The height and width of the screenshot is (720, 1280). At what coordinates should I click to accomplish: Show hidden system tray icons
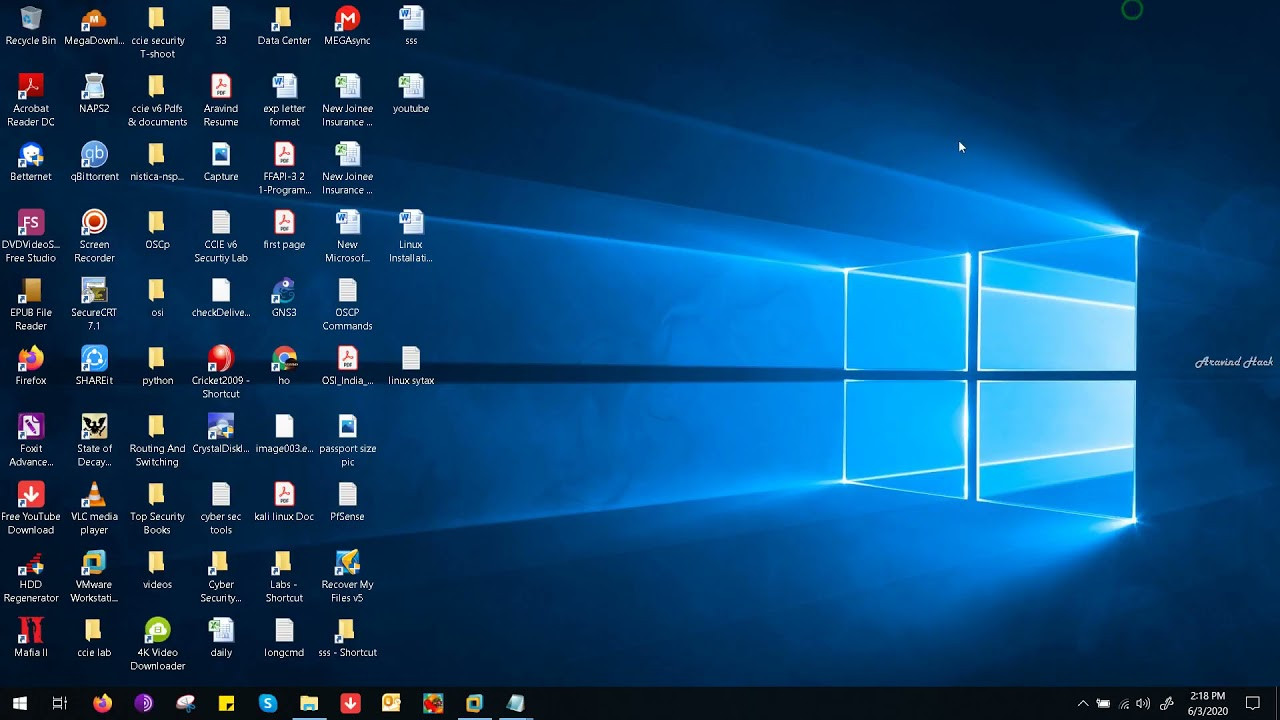tap(1082, 704)
